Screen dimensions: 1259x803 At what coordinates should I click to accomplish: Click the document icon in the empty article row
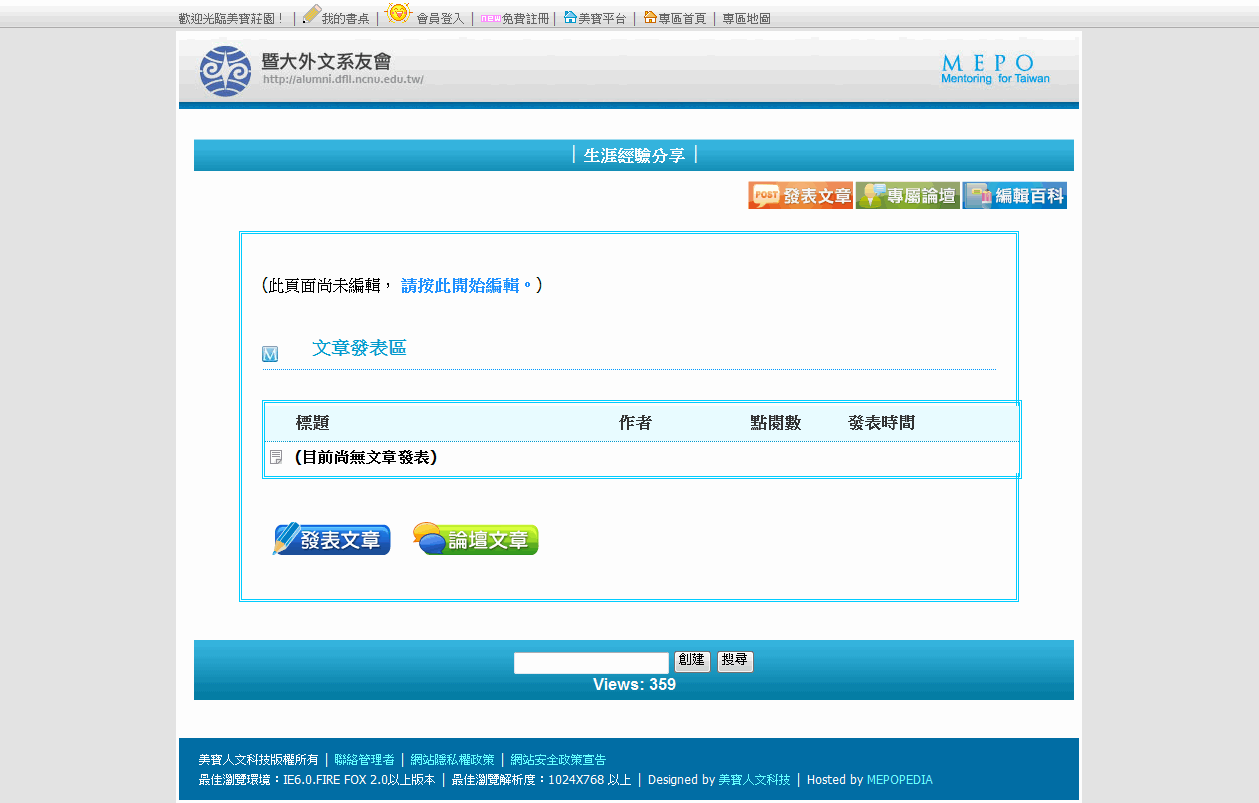pyautogui.click(x=276, y=457)
